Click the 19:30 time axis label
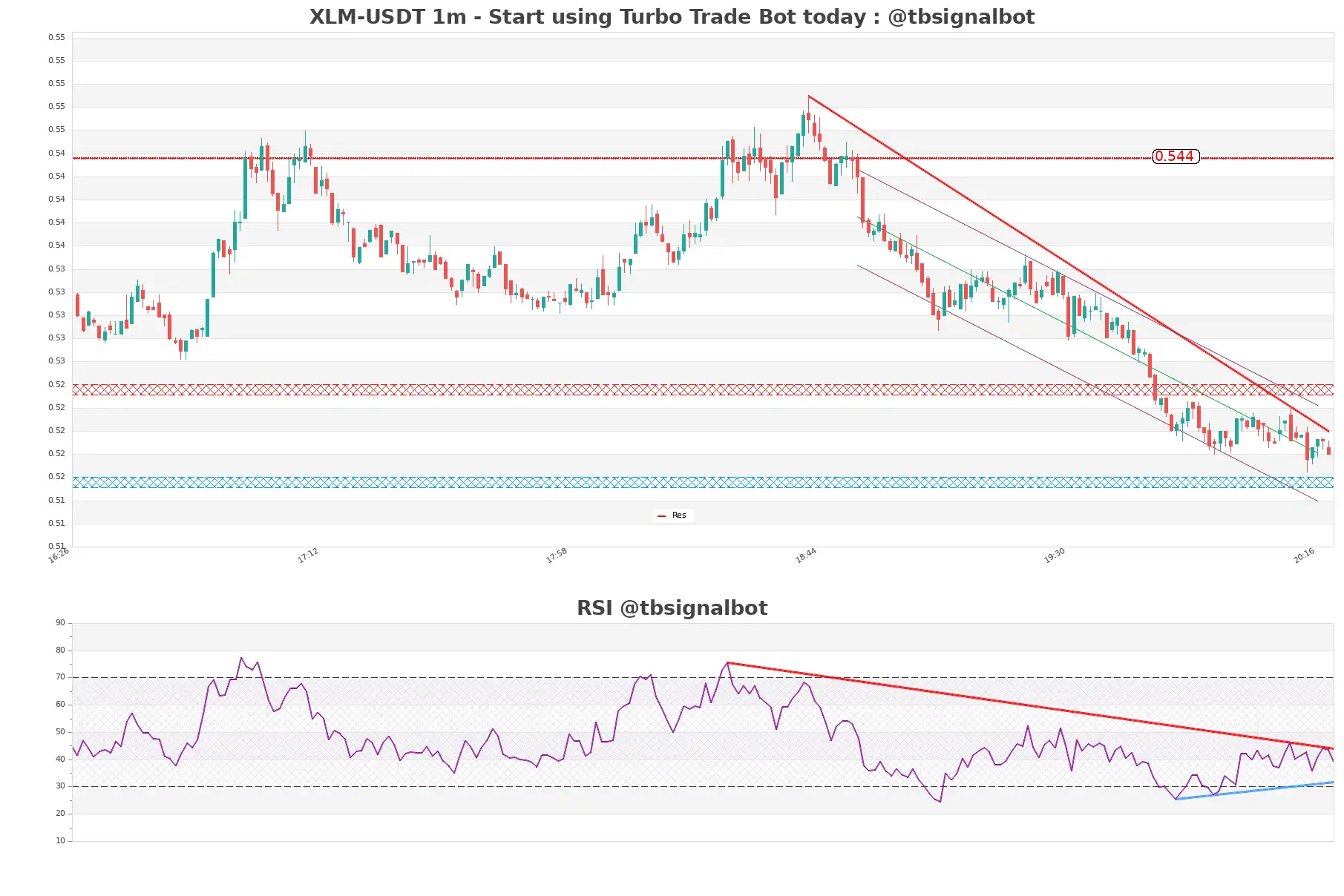The image size is (1344, 896). click(x=1055, y=556)
